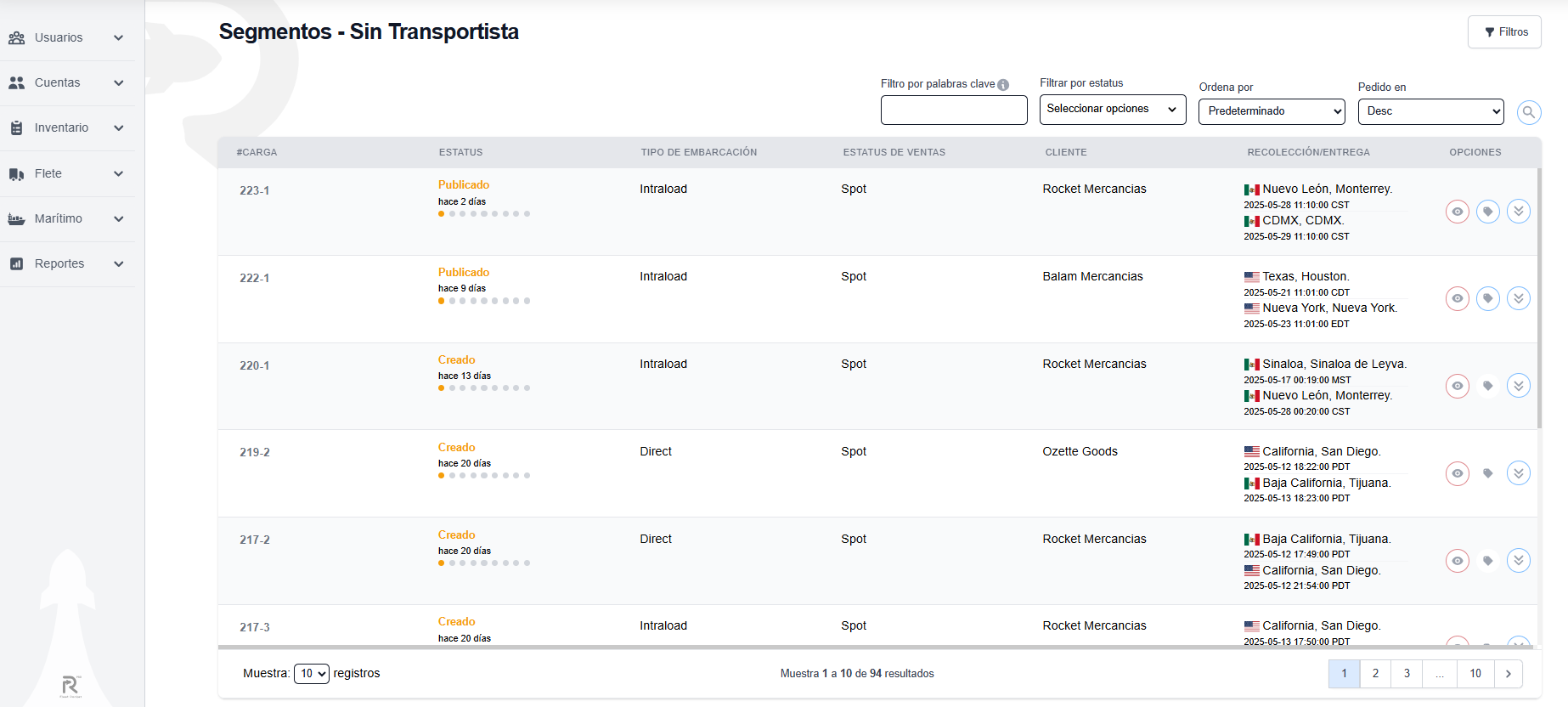Screen dimensions: 1568x707
Task: Expand row details for load 223-1
Action: tap(1519, 212)
